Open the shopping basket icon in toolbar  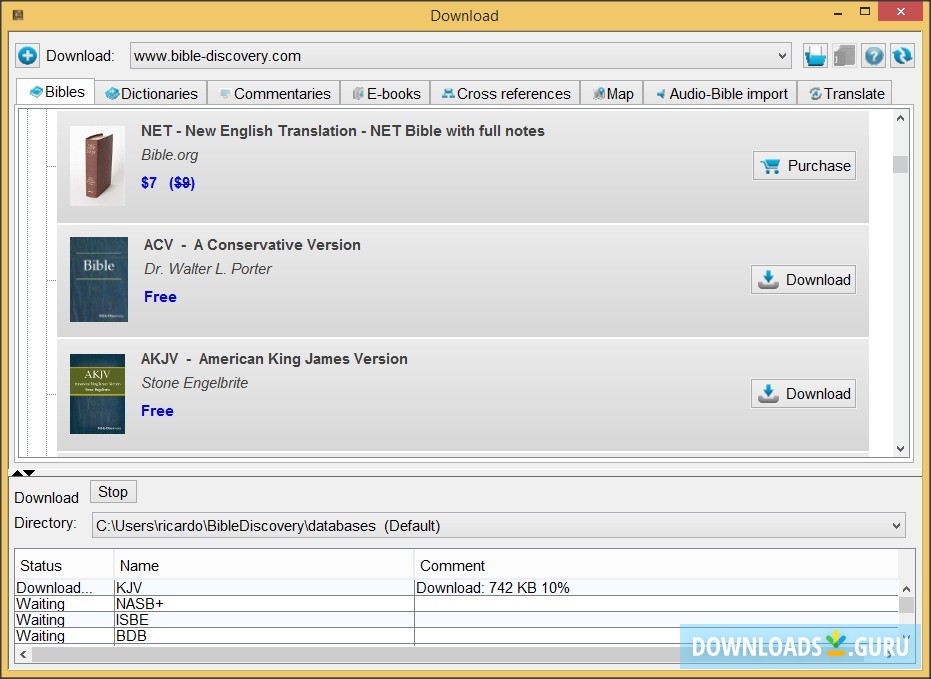tap(815, 56)
